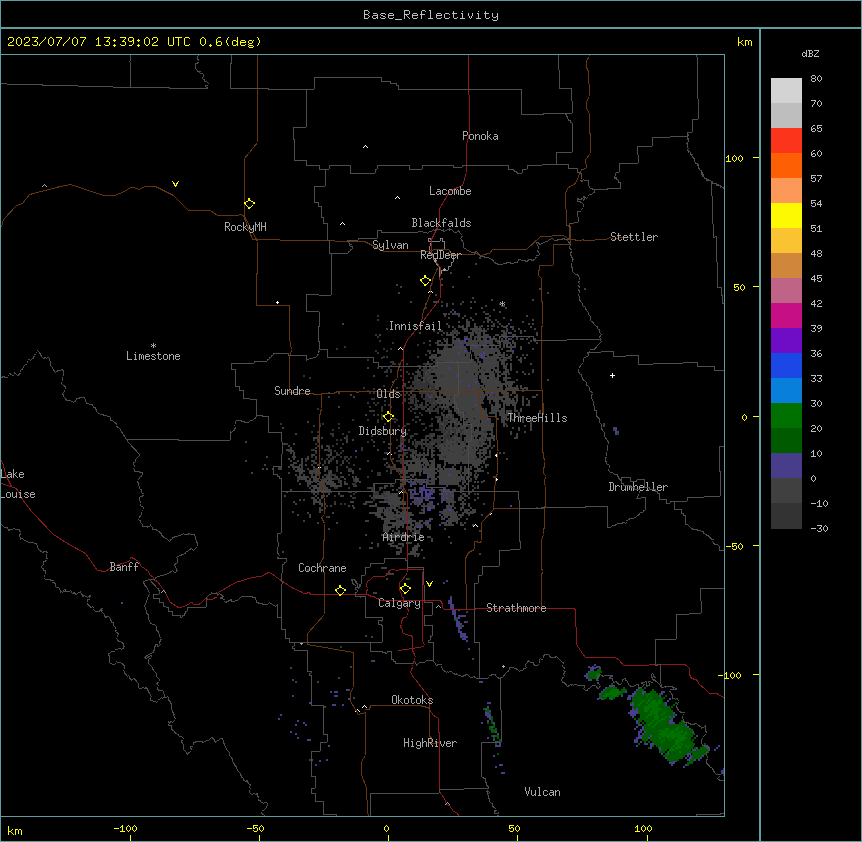Click the Drumheller label

click(x=638, y=487)
